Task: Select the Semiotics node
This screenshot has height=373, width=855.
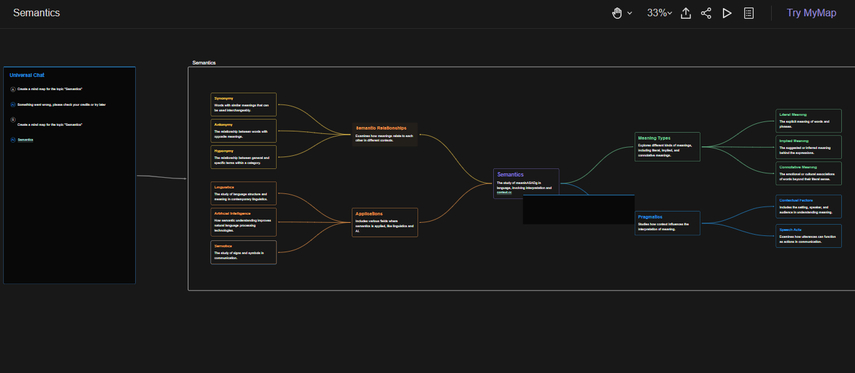Action: (244, 252)
